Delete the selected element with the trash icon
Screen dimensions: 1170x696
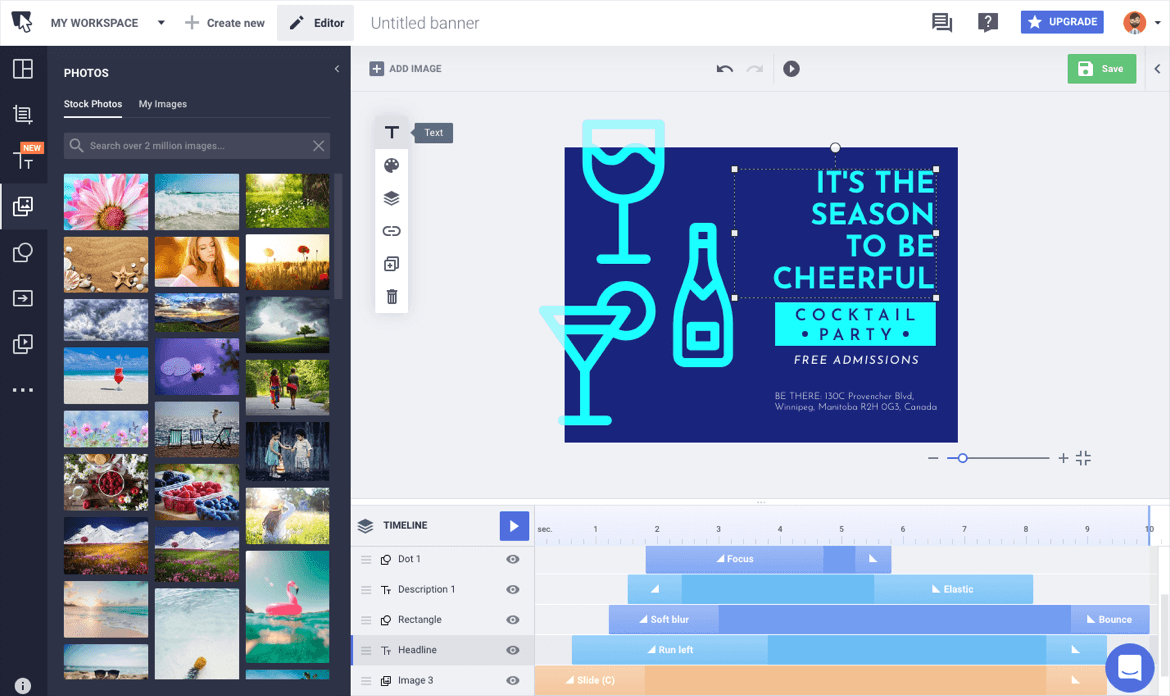point(391,296)
